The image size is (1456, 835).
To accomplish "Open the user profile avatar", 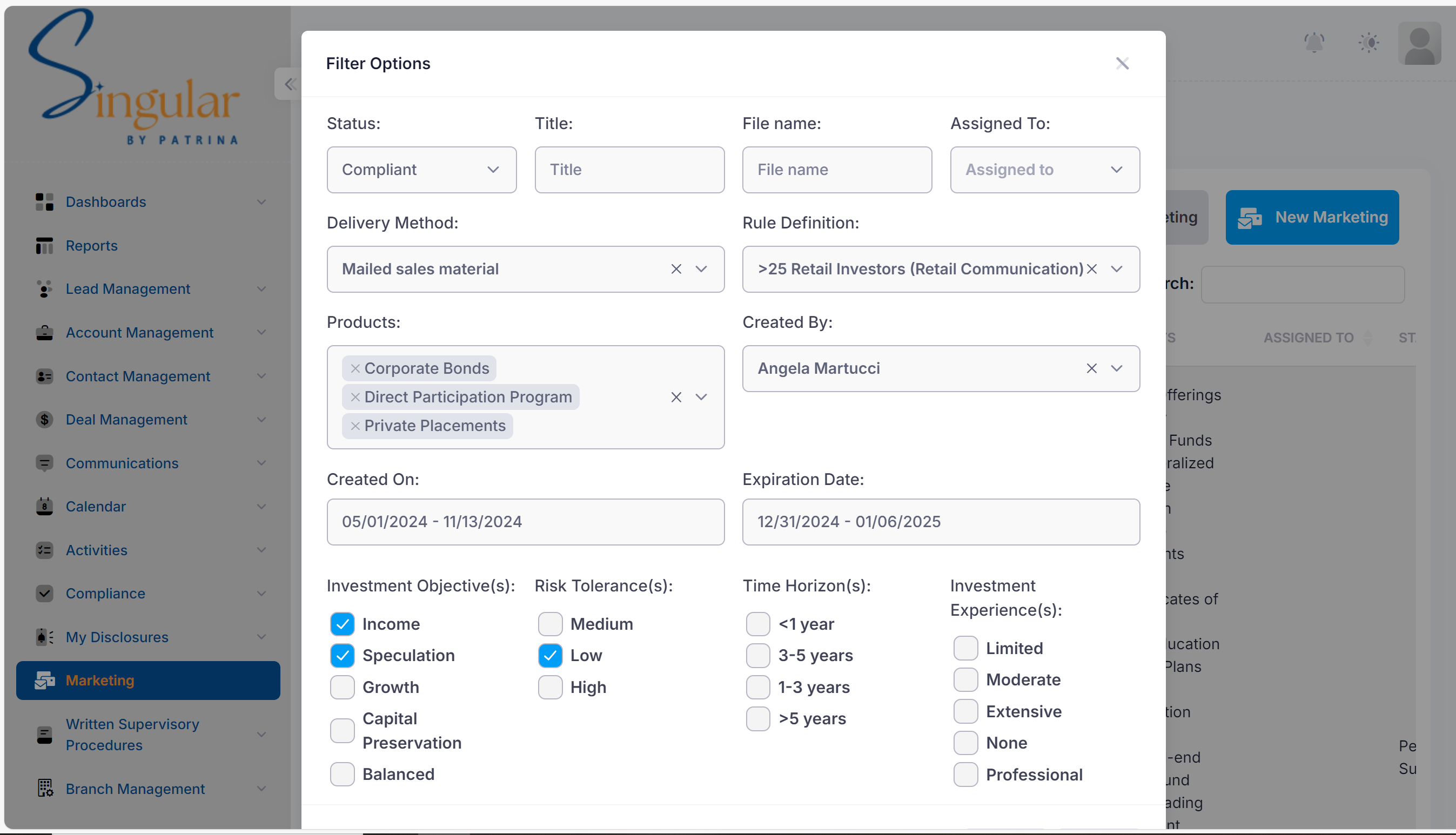I will [x=1419, y=43].
